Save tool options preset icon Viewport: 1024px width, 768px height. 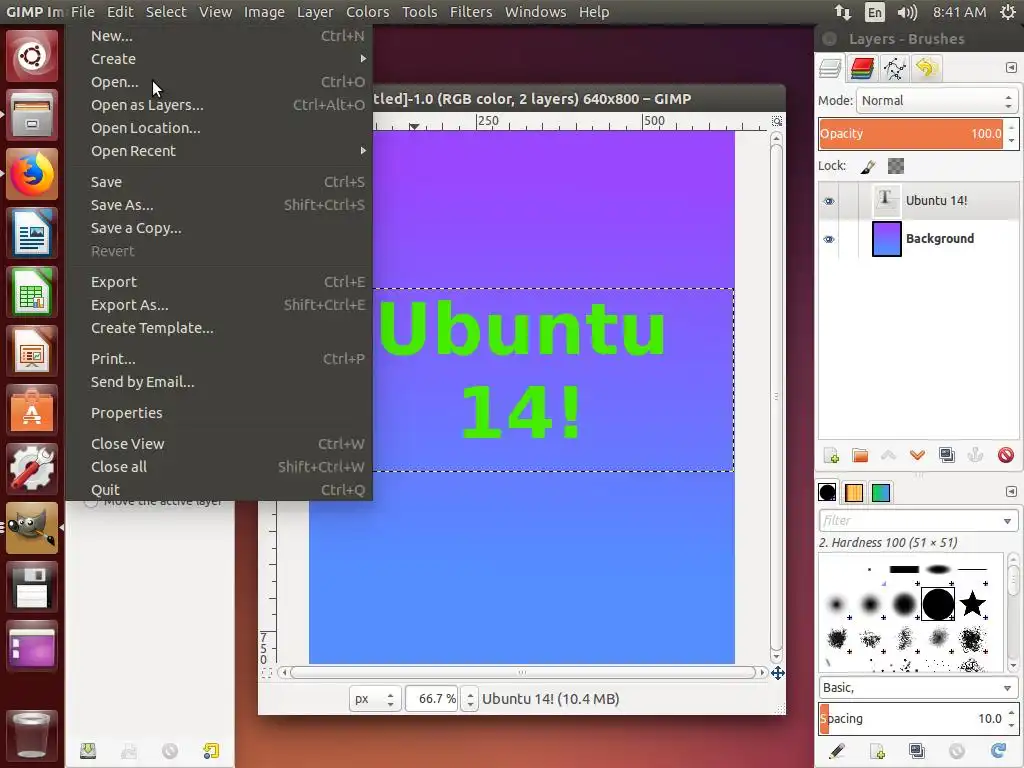coord(88,751)
